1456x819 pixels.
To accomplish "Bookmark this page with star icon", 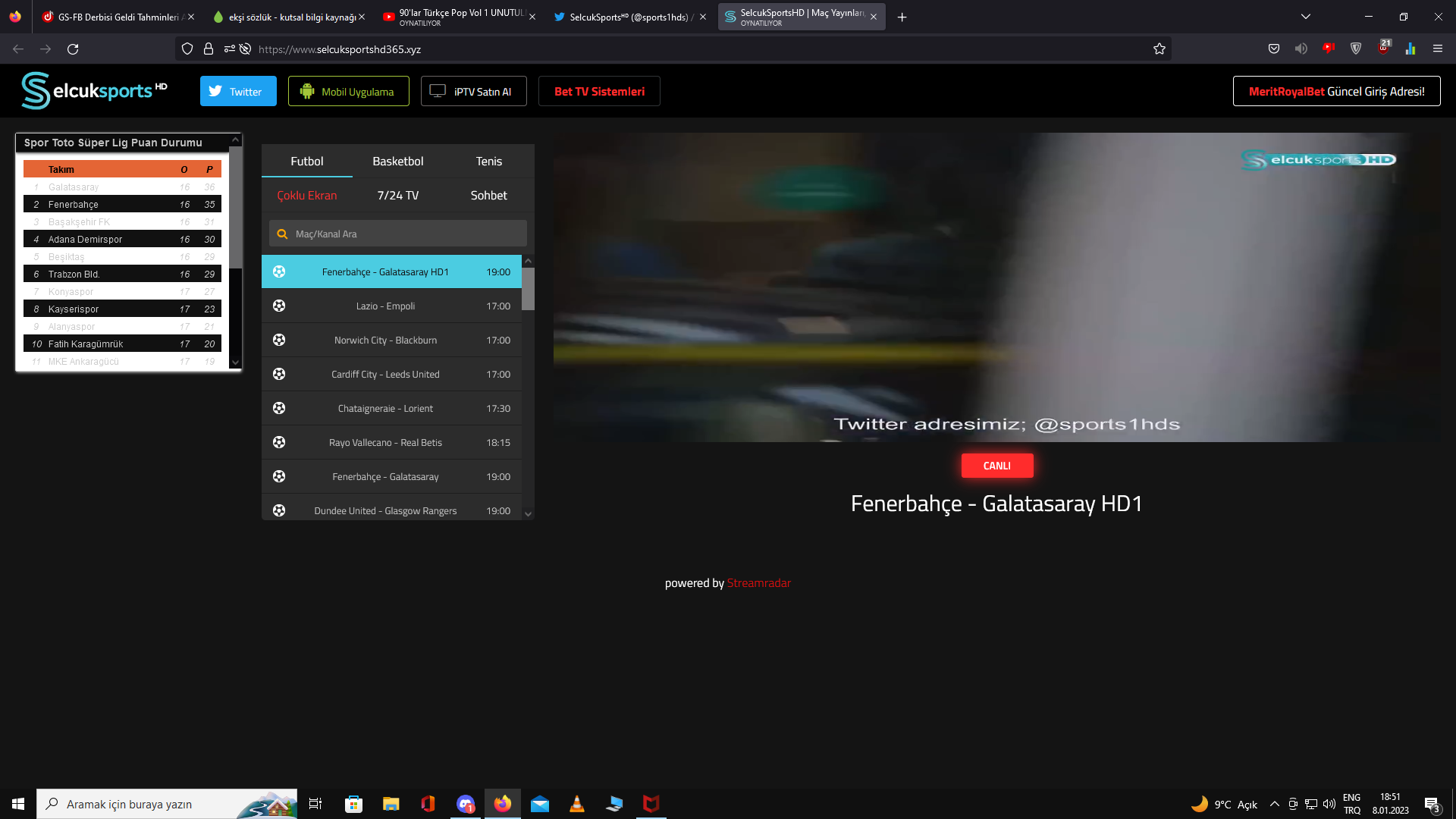I will click(x=1159, y=49).
